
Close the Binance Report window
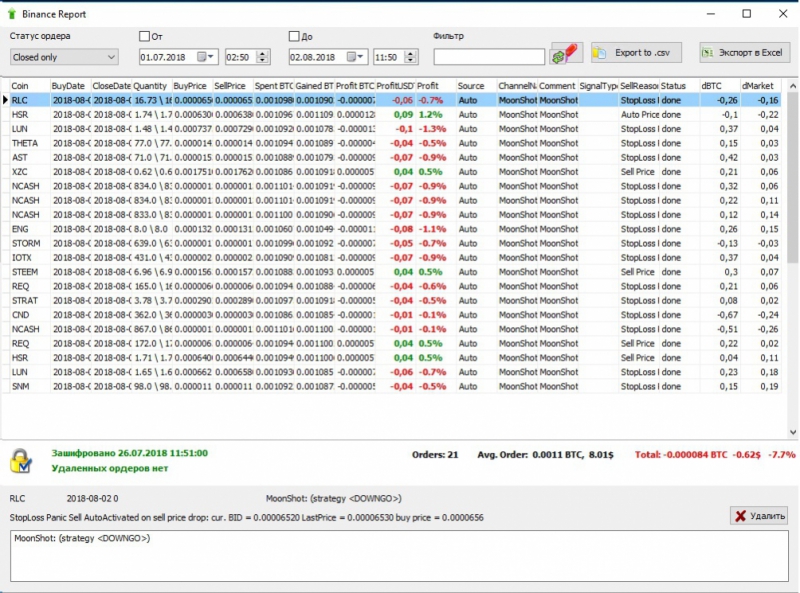781,14
